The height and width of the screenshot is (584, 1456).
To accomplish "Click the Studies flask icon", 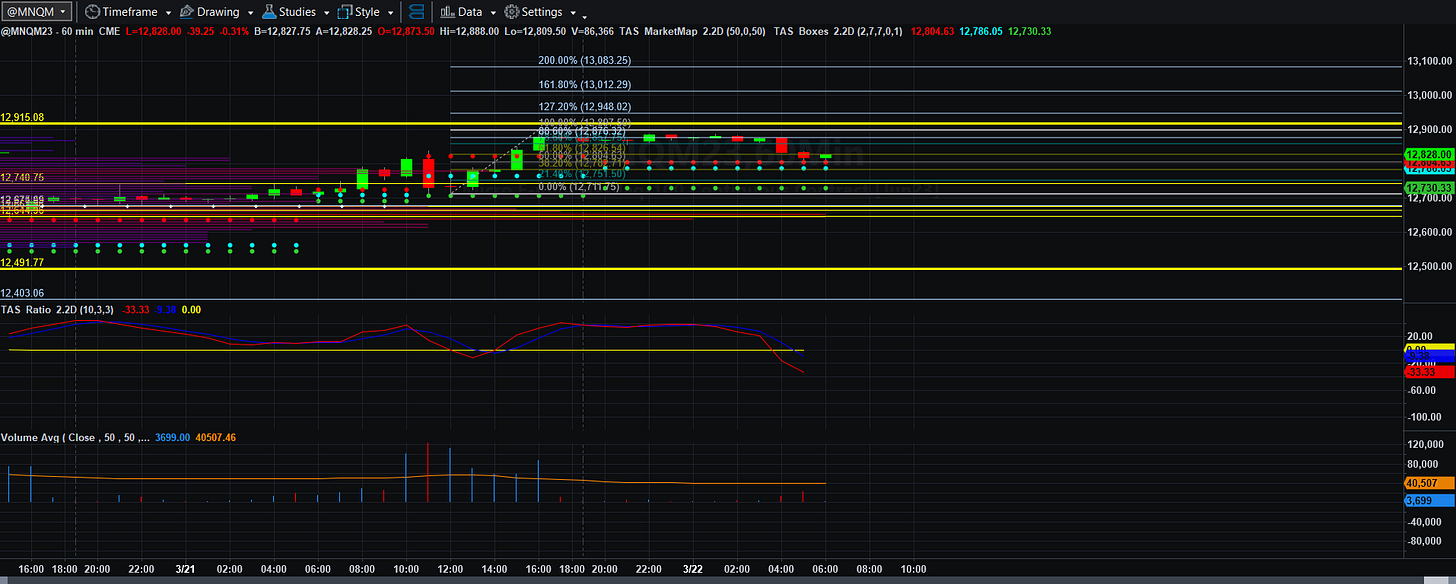I will click(x=269, y=12).
